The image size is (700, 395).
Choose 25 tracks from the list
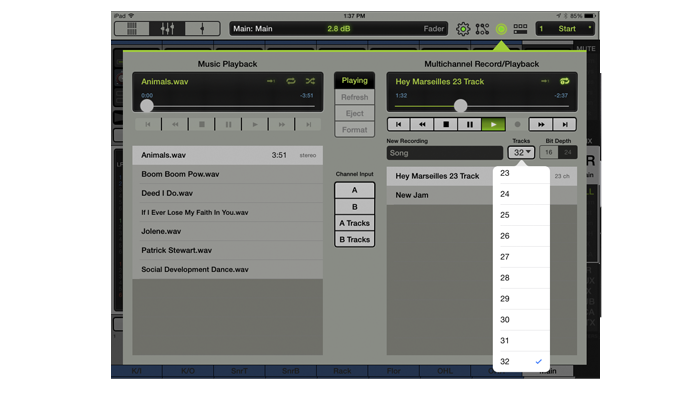(x=521, y=215)
